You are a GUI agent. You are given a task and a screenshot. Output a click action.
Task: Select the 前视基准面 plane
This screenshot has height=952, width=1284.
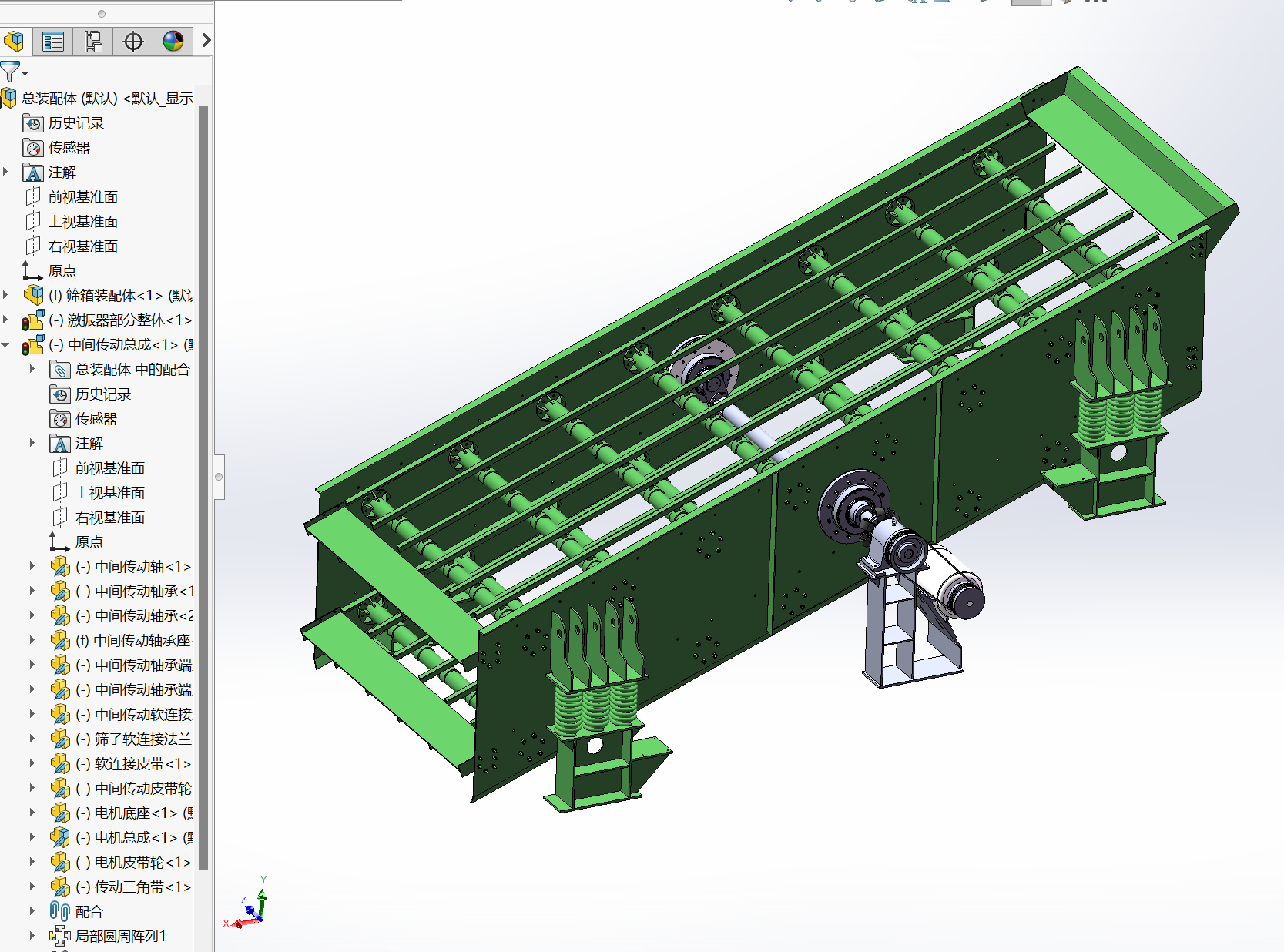(x=82, y=197)
